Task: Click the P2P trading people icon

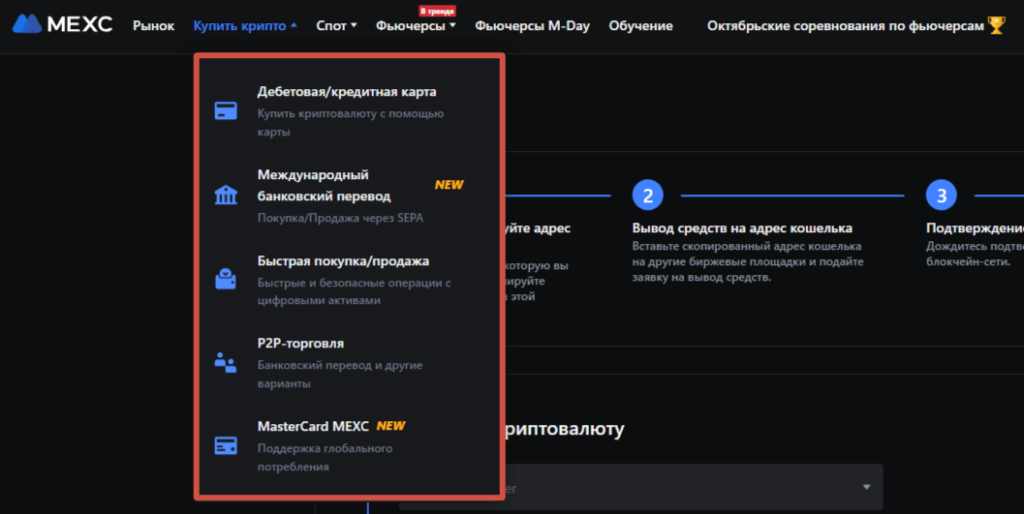Action: pyautogui.click(x=226, y=362)
